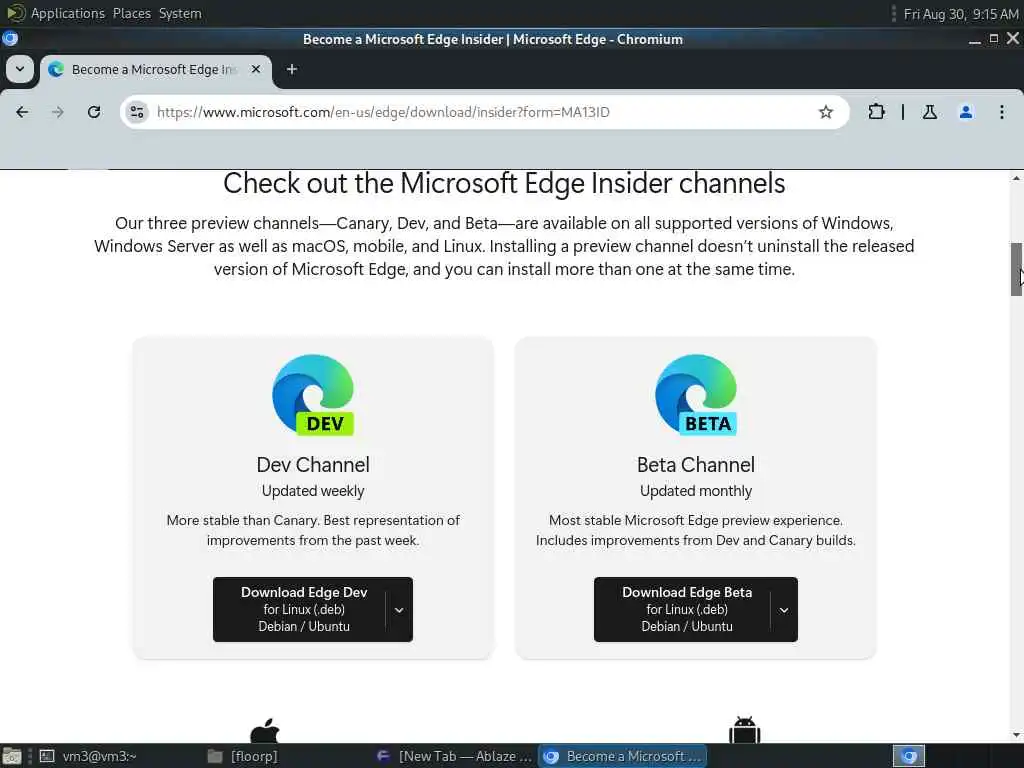Open the profile avatar menu
This screenshot has height=768, width=1024.
tap(966, 112)
